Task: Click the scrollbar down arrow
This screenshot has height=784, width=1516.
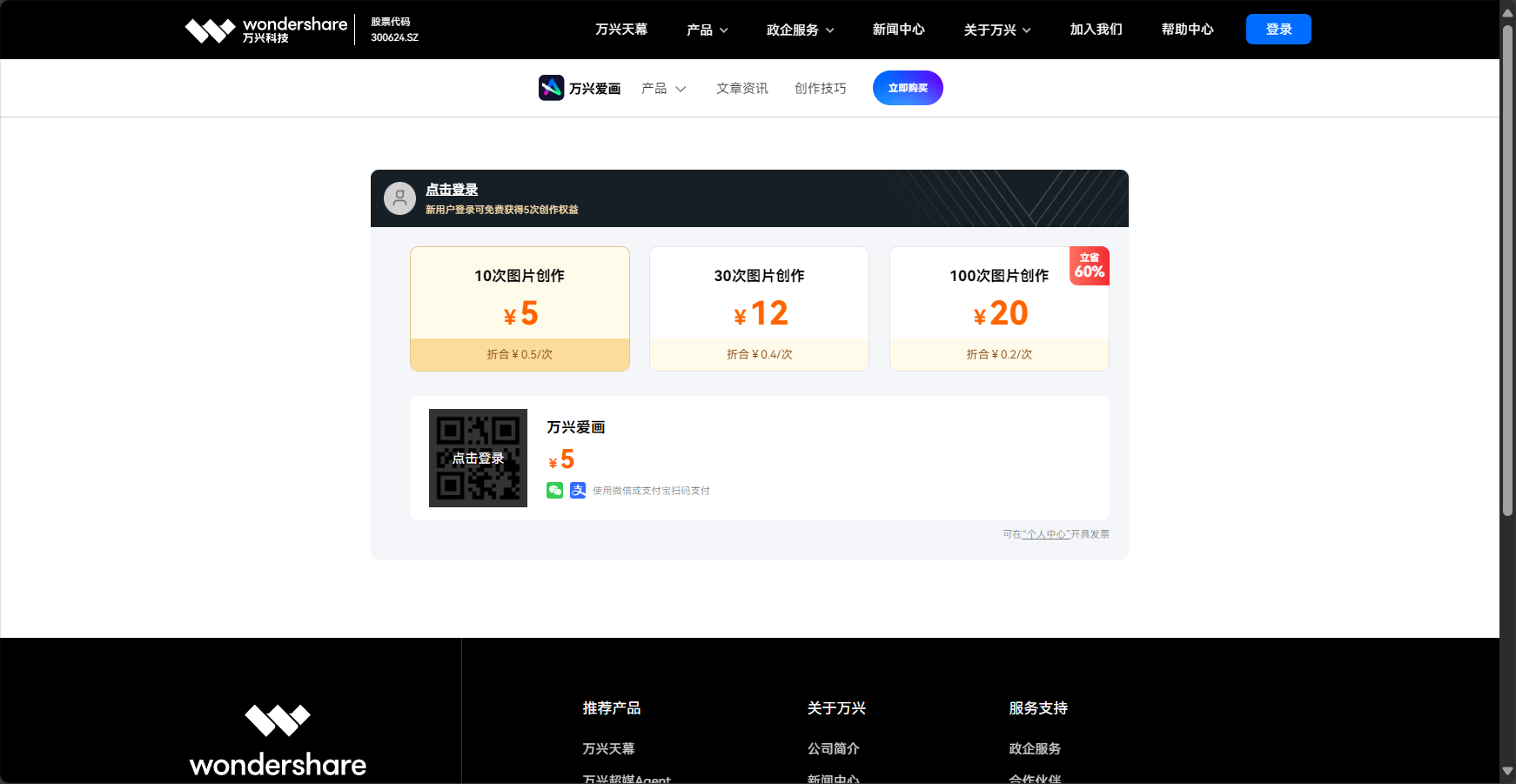Action: pyautogui.click(x=1507, y=771)
